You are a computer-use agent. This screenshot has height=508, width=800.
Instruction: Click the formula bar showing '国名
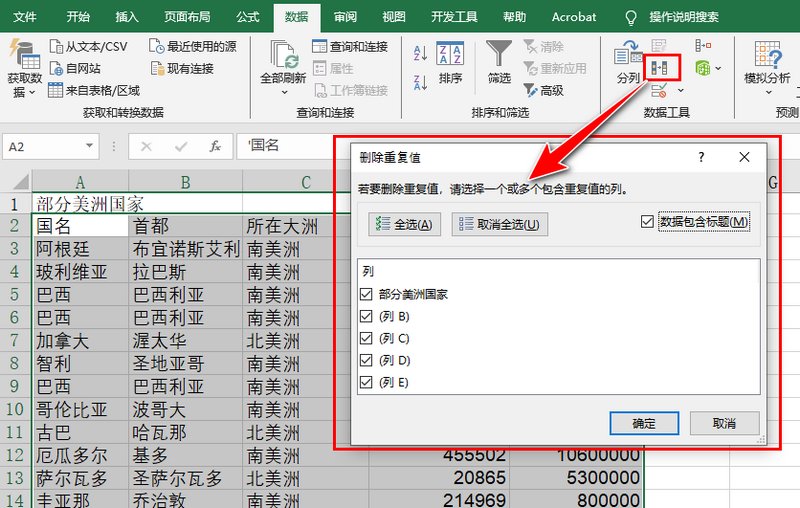point(286,146)
